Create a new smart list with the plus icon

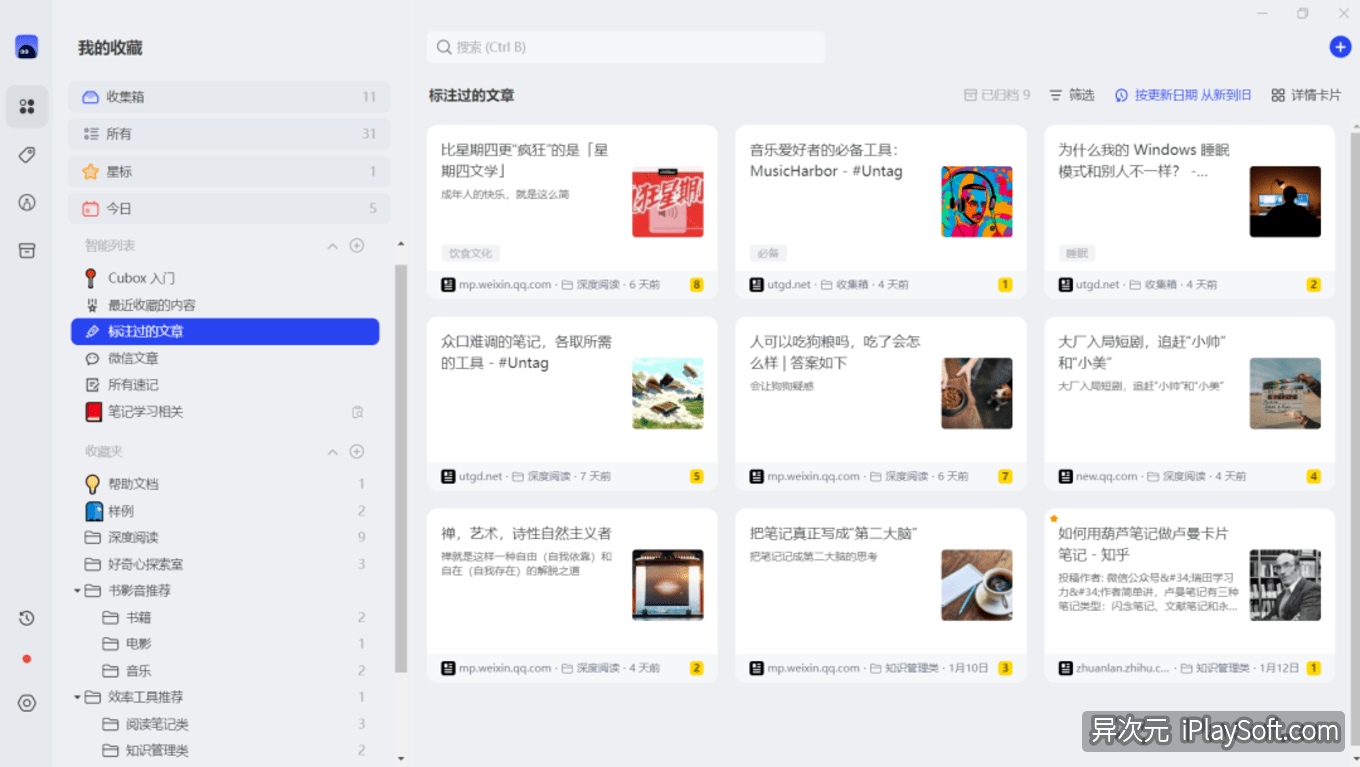coord(357,245)
